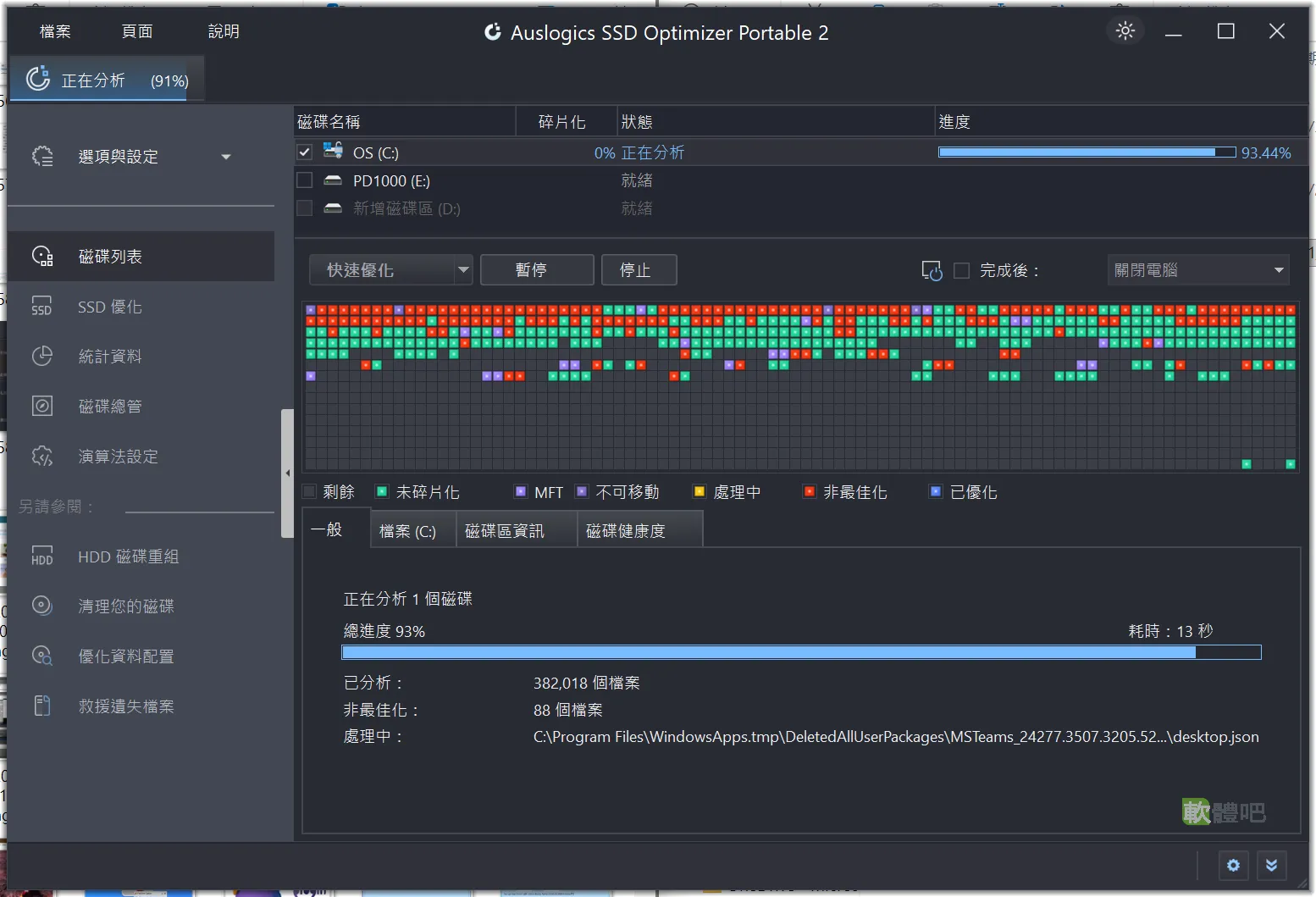Viewport: 1316px width, 897px height.
Task: Open the 關閉電腦 shutdown dropdown
Action: click(1198, 270)
